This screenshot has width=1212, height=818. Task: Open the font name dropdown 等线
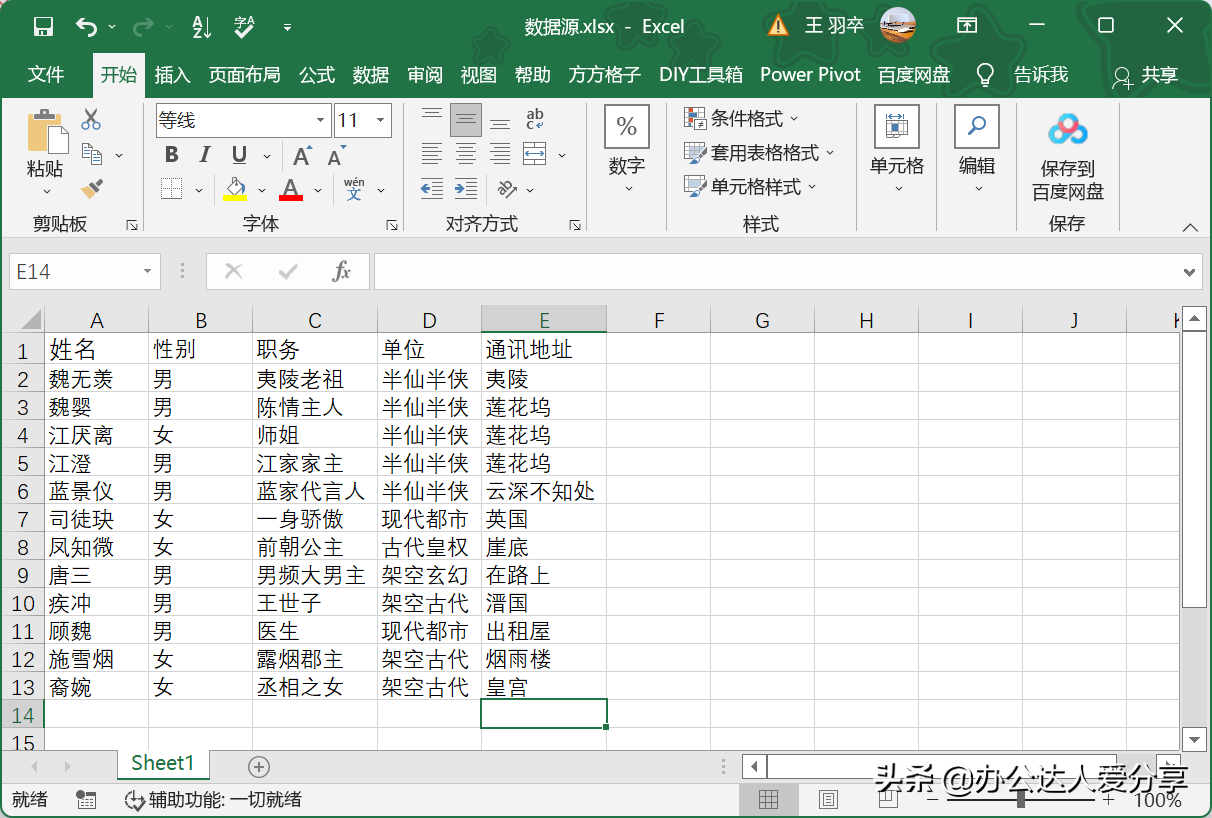tap(321, 121)
